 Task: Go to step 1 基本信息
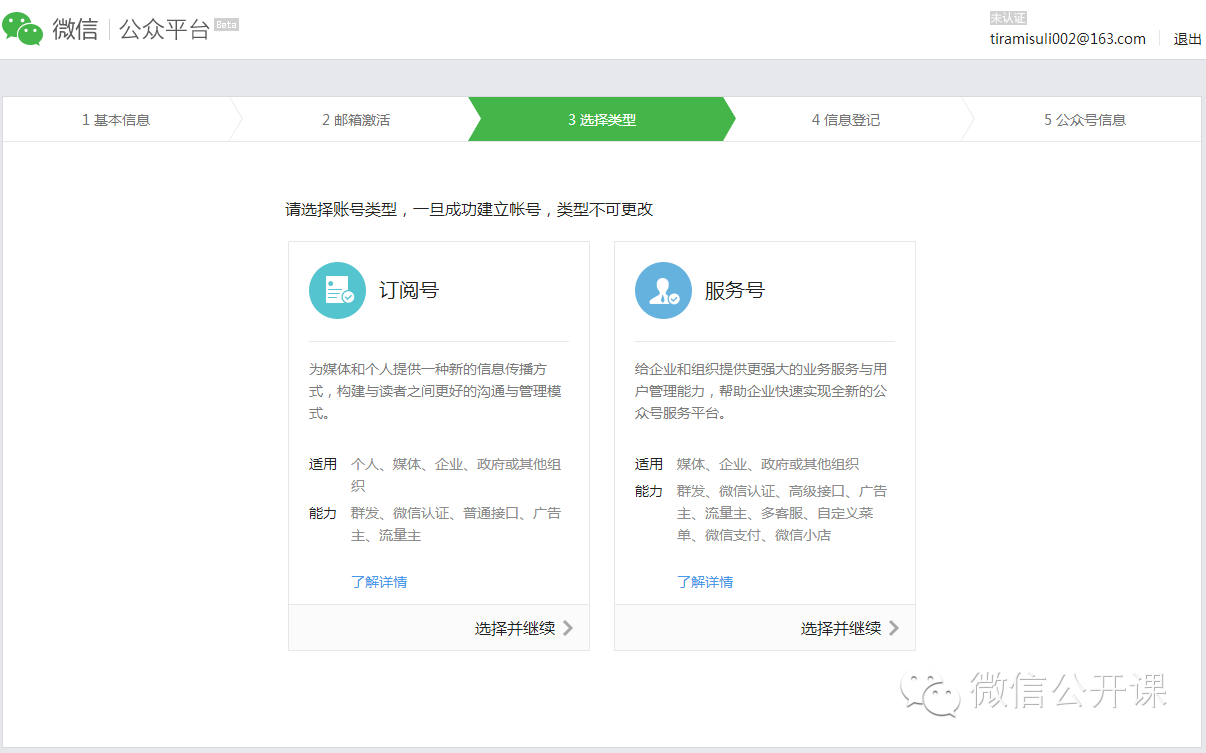[116, 120]
